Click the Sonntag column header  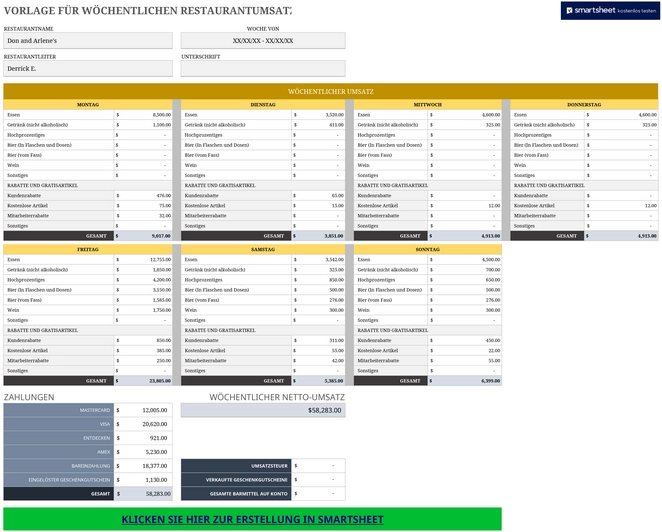428,250
